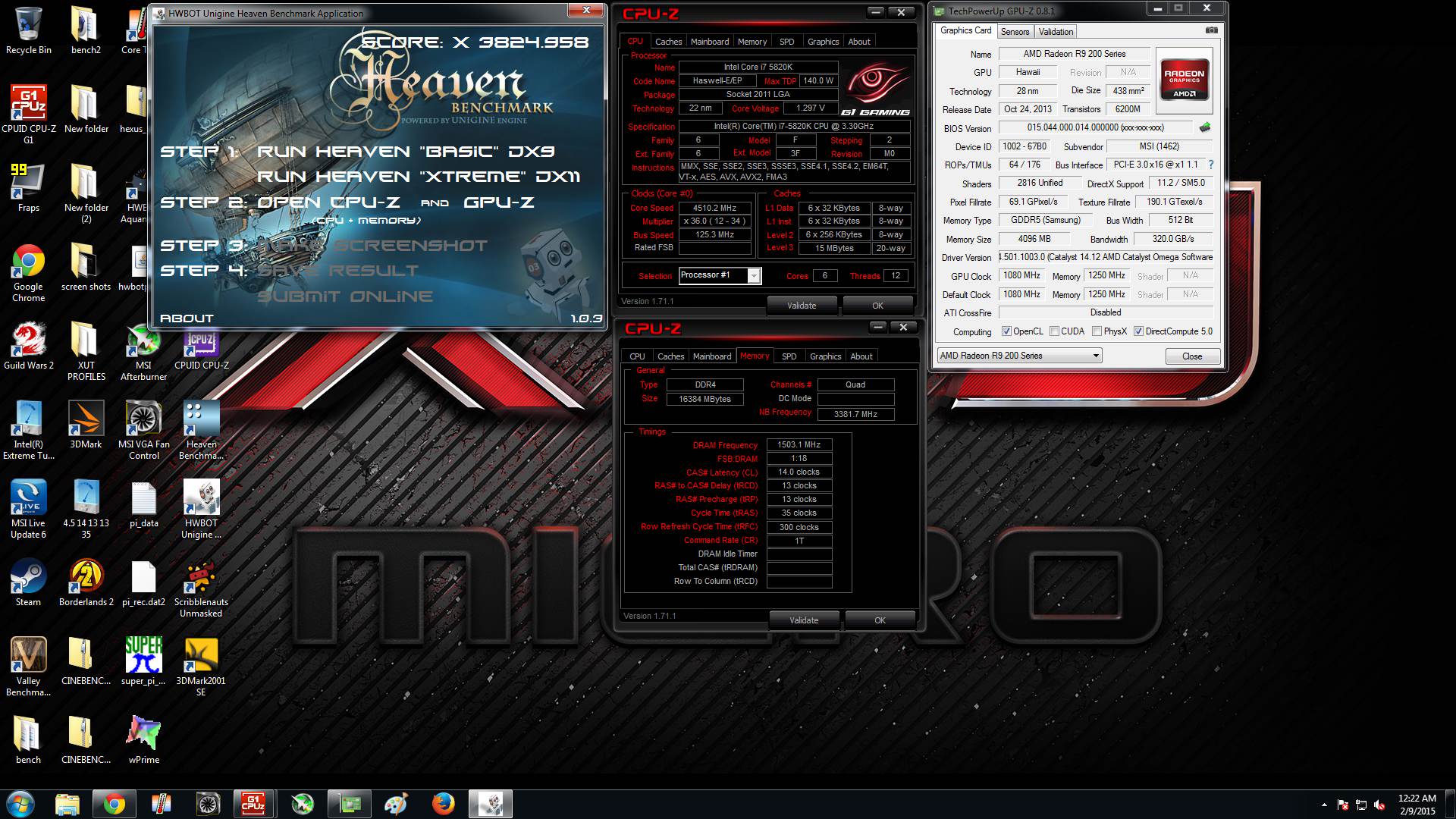Expand Processor #1 selection dropdown in CPU-Z

tap(754, 276)
